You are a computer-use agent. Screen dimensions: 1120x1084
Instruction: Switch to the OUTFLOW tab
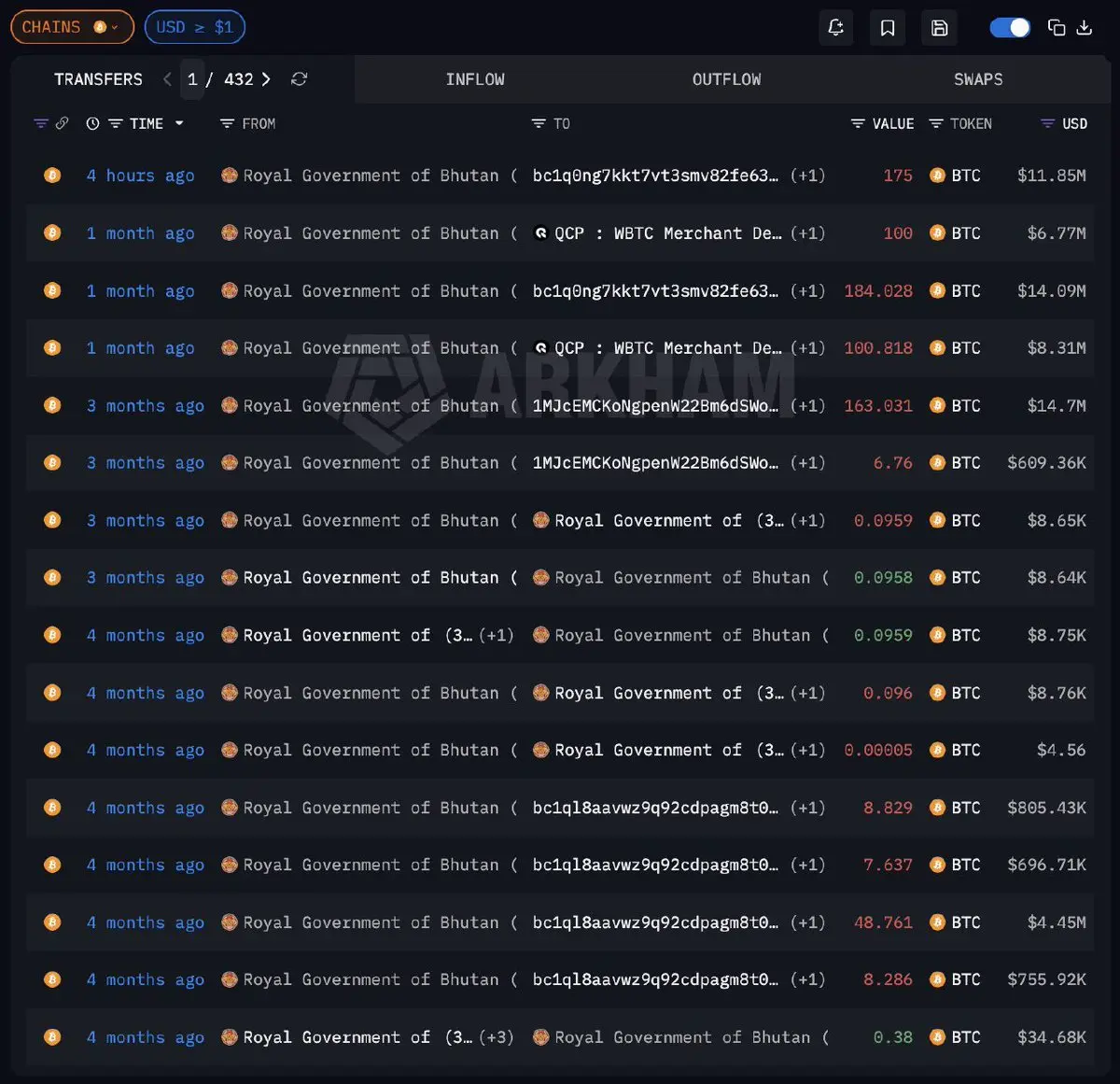[x=726, y=79]
